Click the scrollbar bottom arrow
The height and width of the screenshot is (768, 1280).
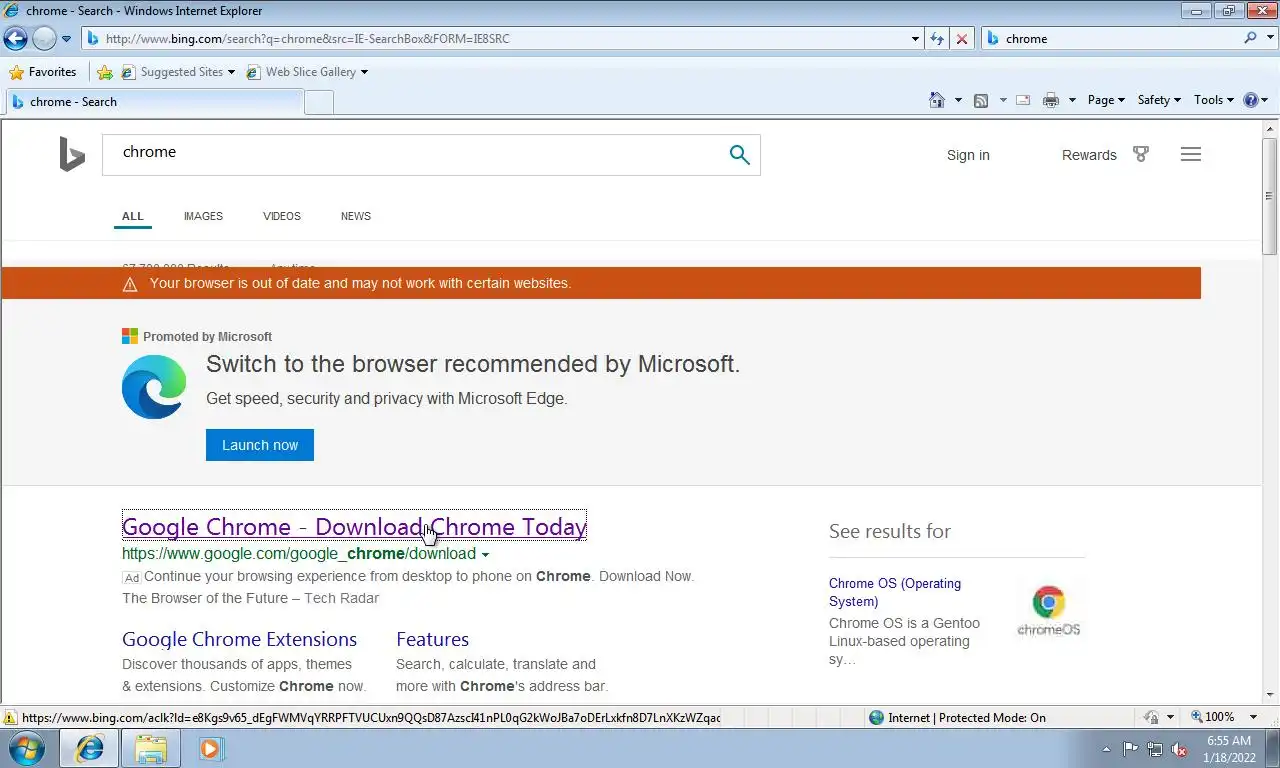click(1270, 695)
